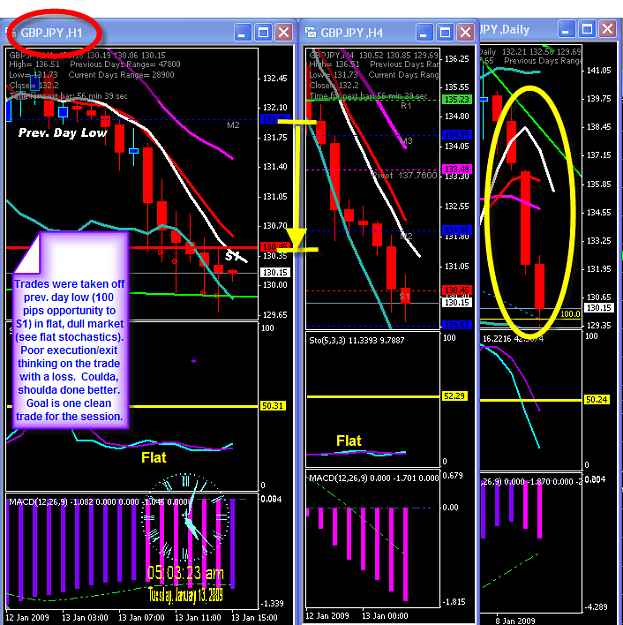Click the 13 Jan 15:00 time label in H1
The image size is (623, 625).
tap(254, 617)
